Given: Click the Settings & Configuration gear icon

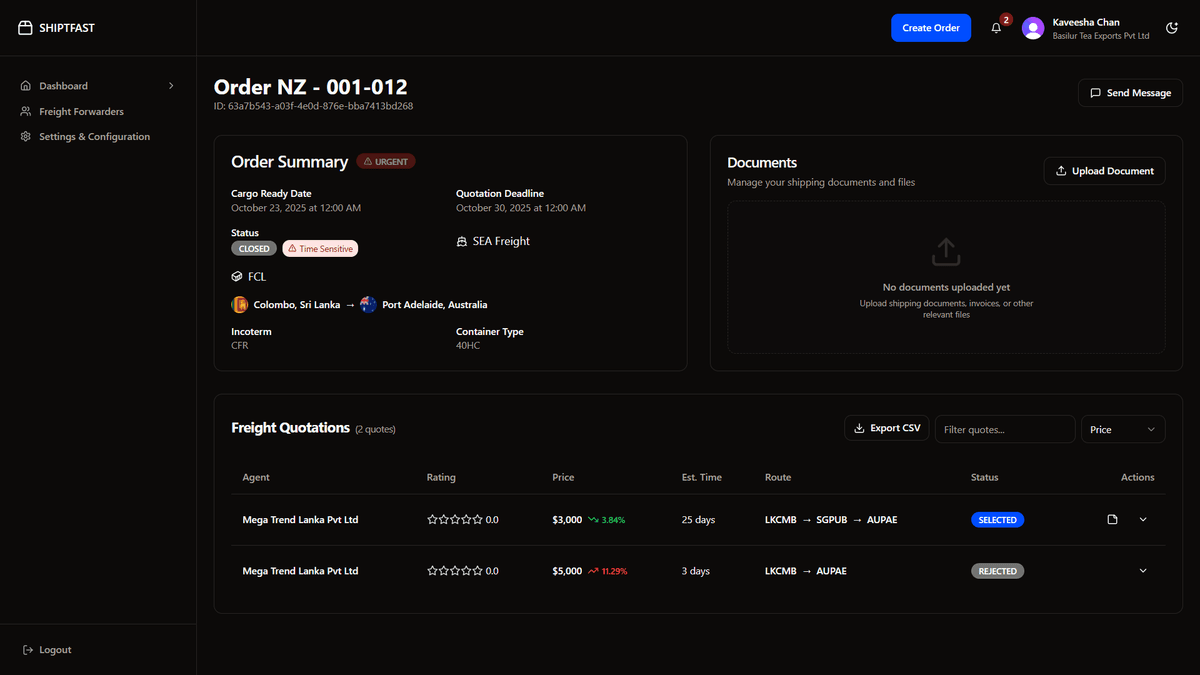Looking at the screenshot, I should pyautogui.click(x=24, y=136).
